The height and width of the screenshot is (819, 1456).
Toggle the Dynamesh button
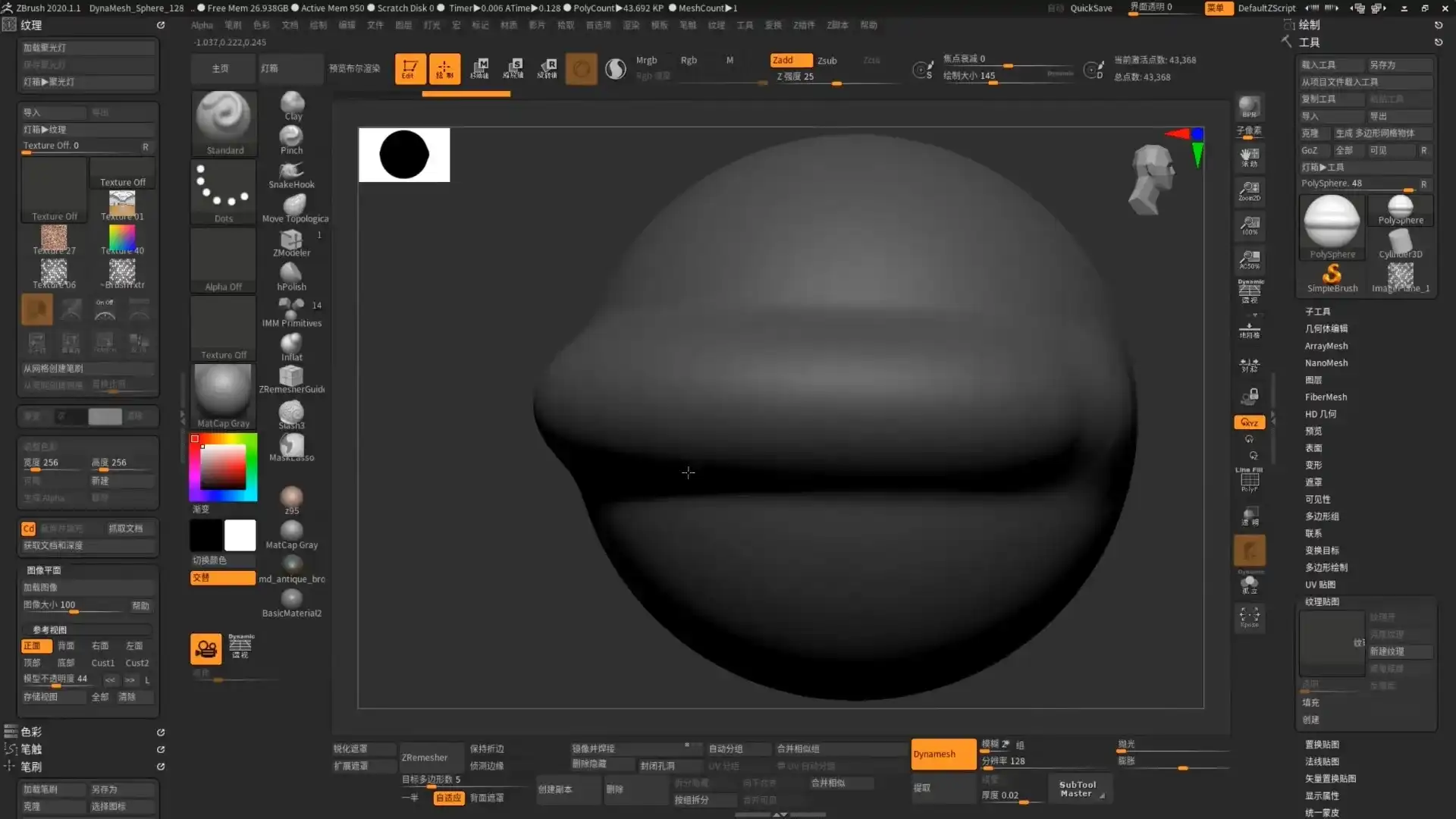point(941,754)
